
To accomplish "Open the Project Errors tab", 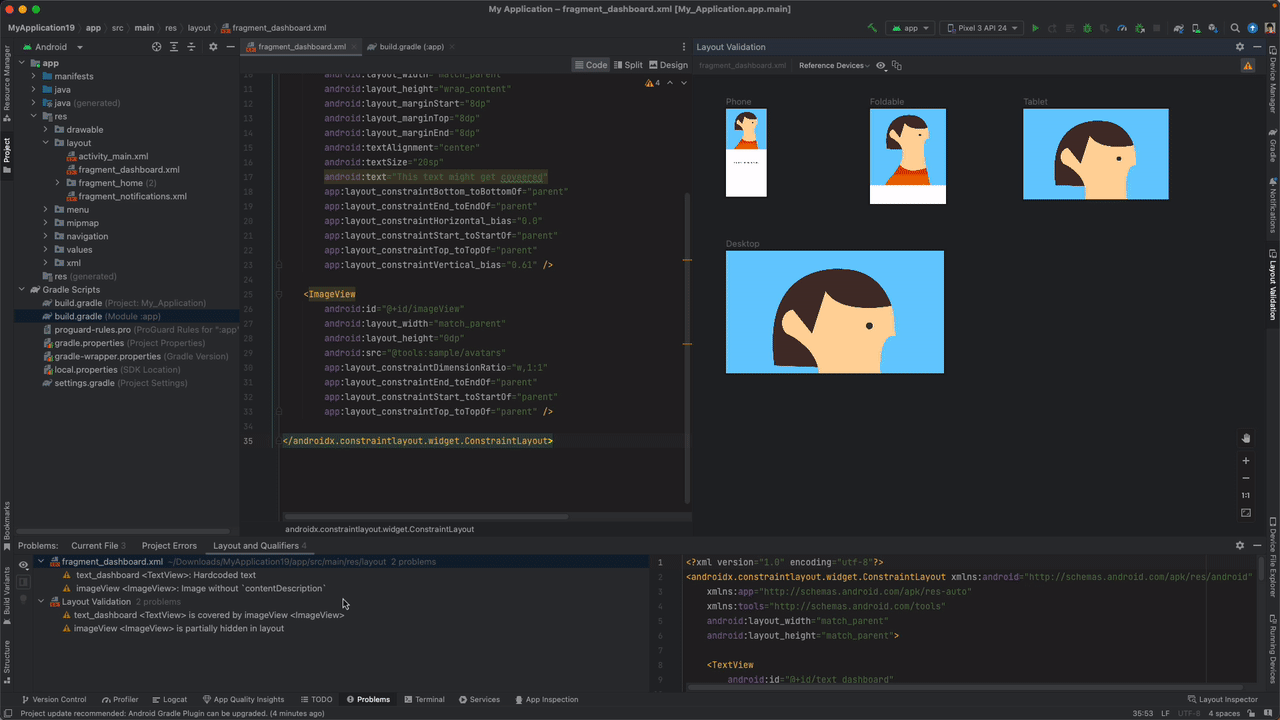I will 169,545.
